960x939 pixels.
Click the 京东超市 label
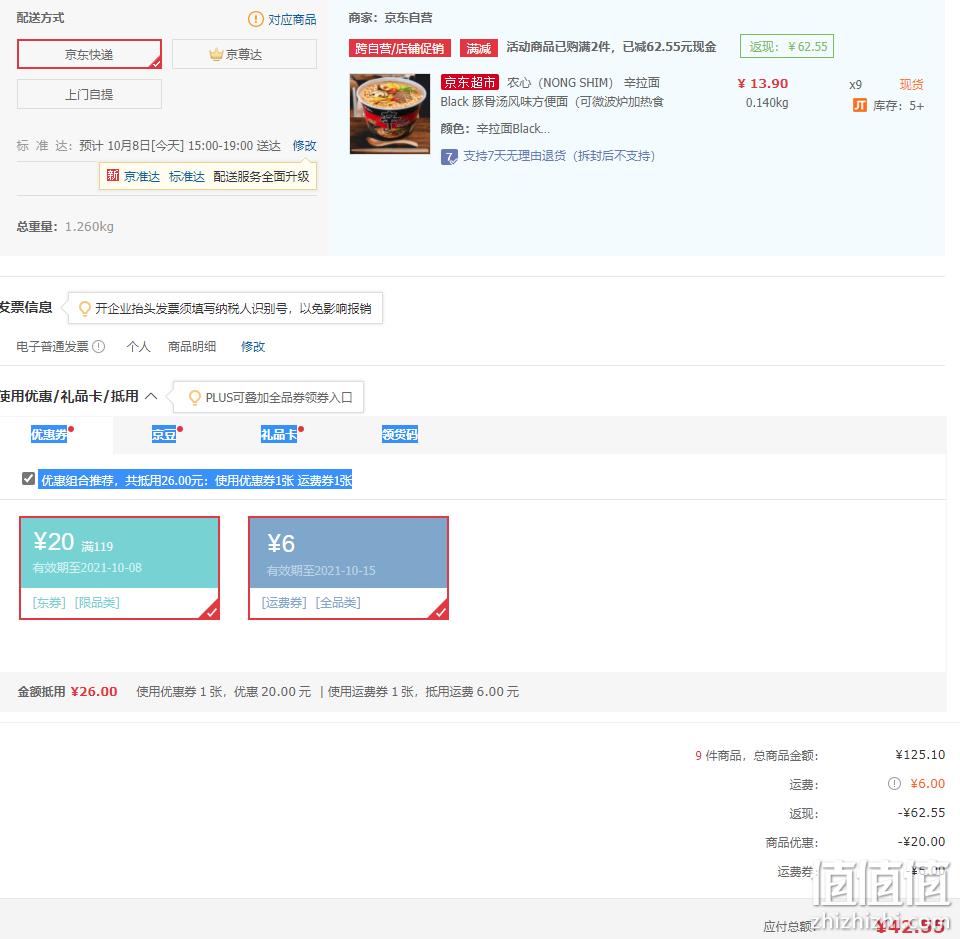[470, 82]
